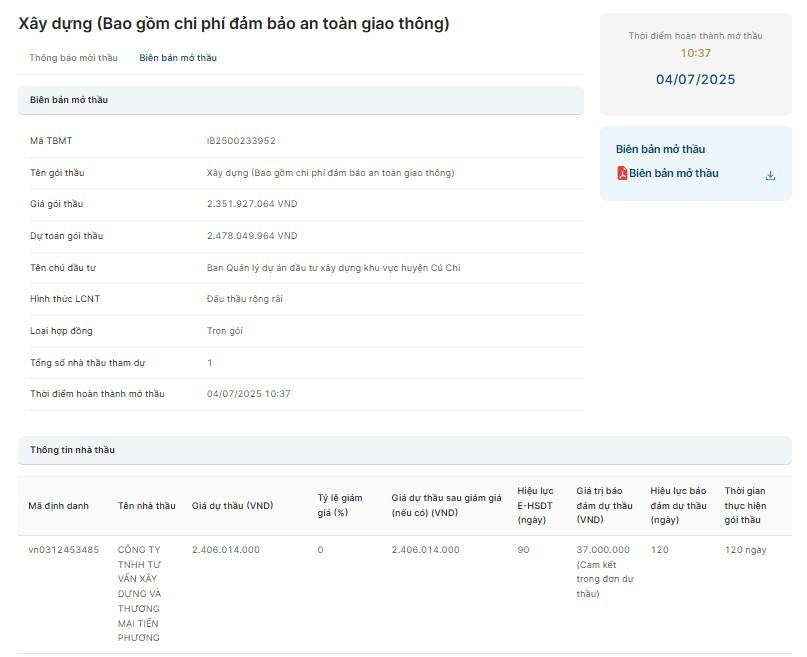Click the Giá gói thầu value 2.351.927.064 VND
The height and width of the screenshot is (657, 807).
[252, 204]
